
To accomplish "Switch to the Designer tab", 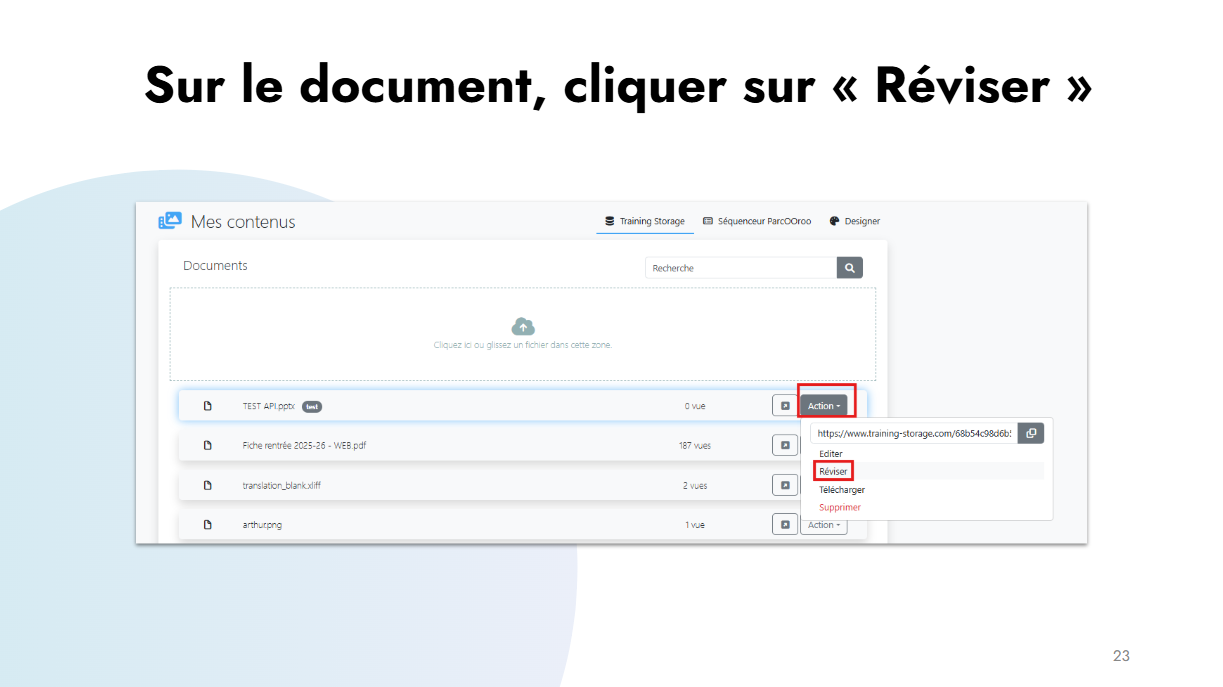I will (855, 221).
